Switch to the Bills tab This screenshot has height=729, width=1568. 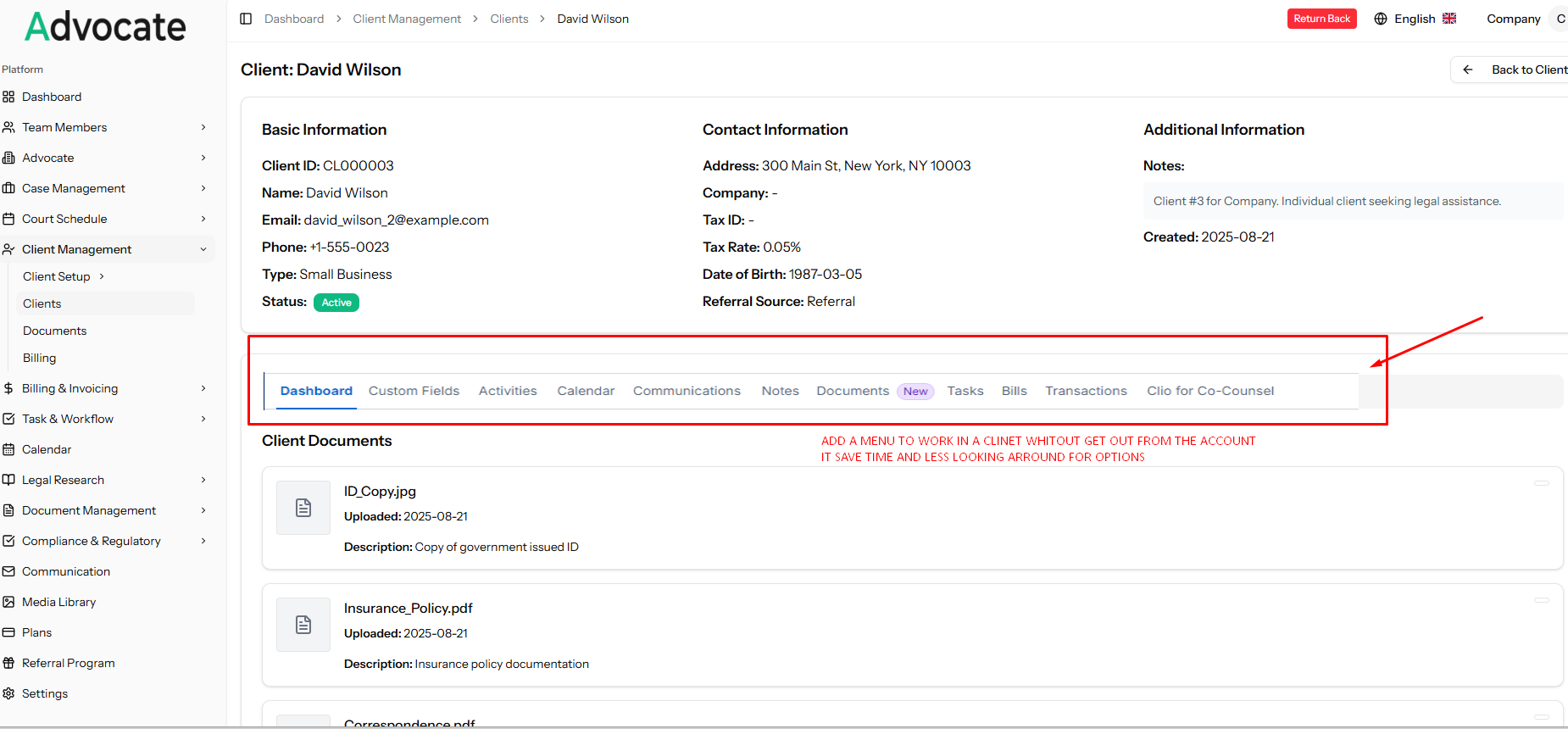1014,391
